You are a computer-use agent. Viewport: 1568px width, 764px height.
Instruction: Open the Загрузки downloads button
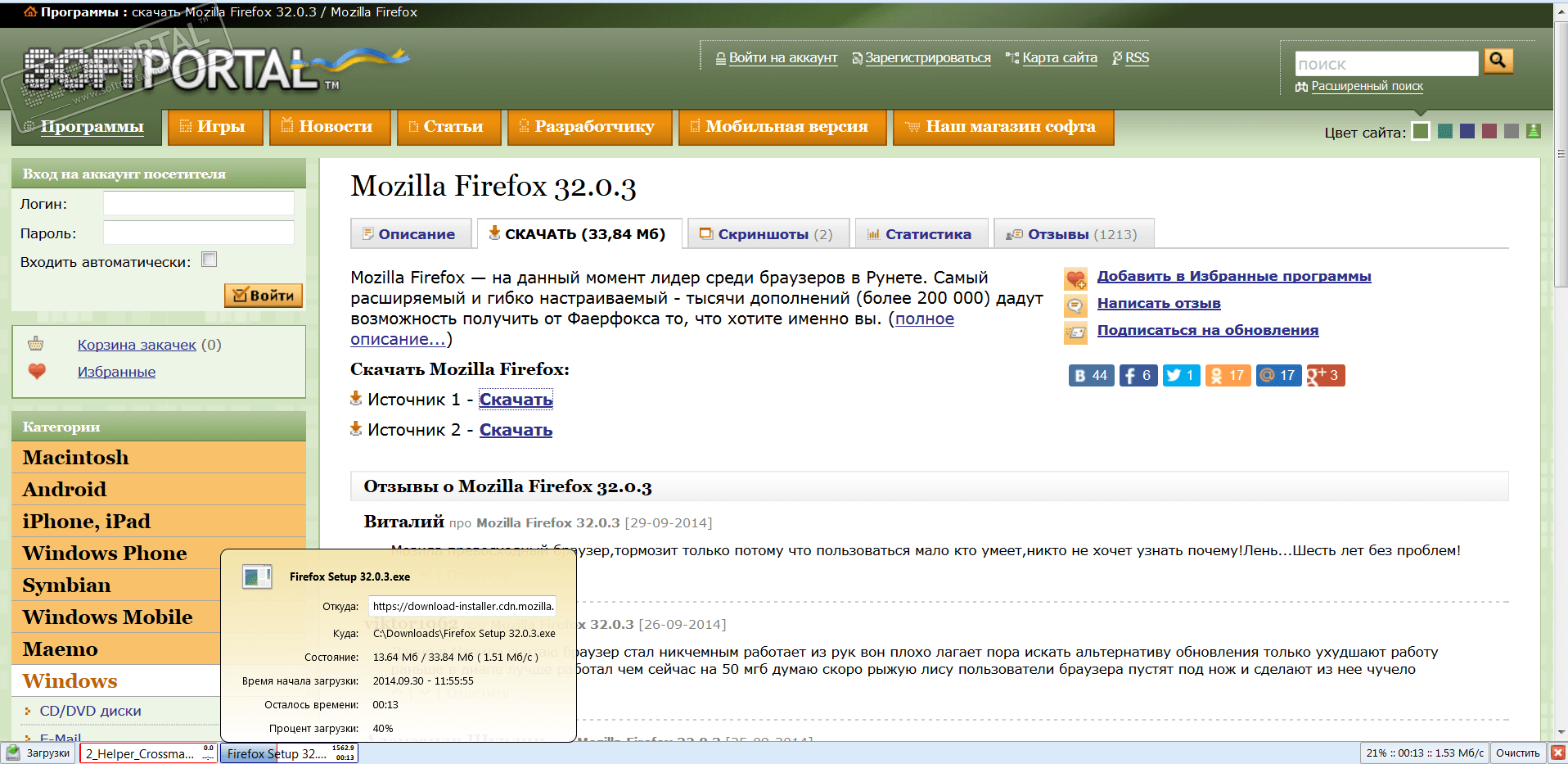(x=40, y=753)
